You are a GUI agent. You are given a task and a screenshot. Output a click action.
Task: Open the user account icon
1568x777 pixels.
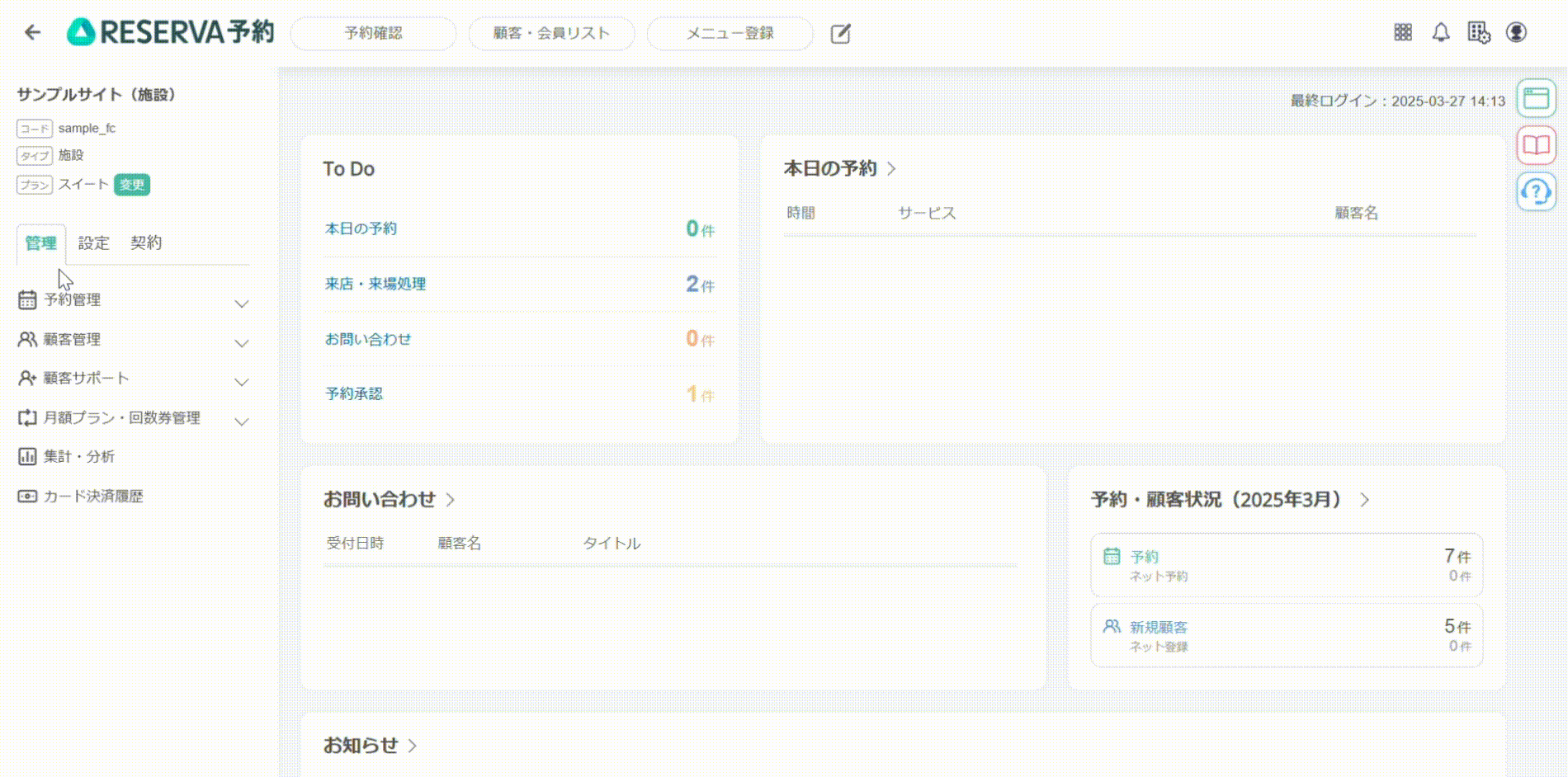pos(1516,32)
